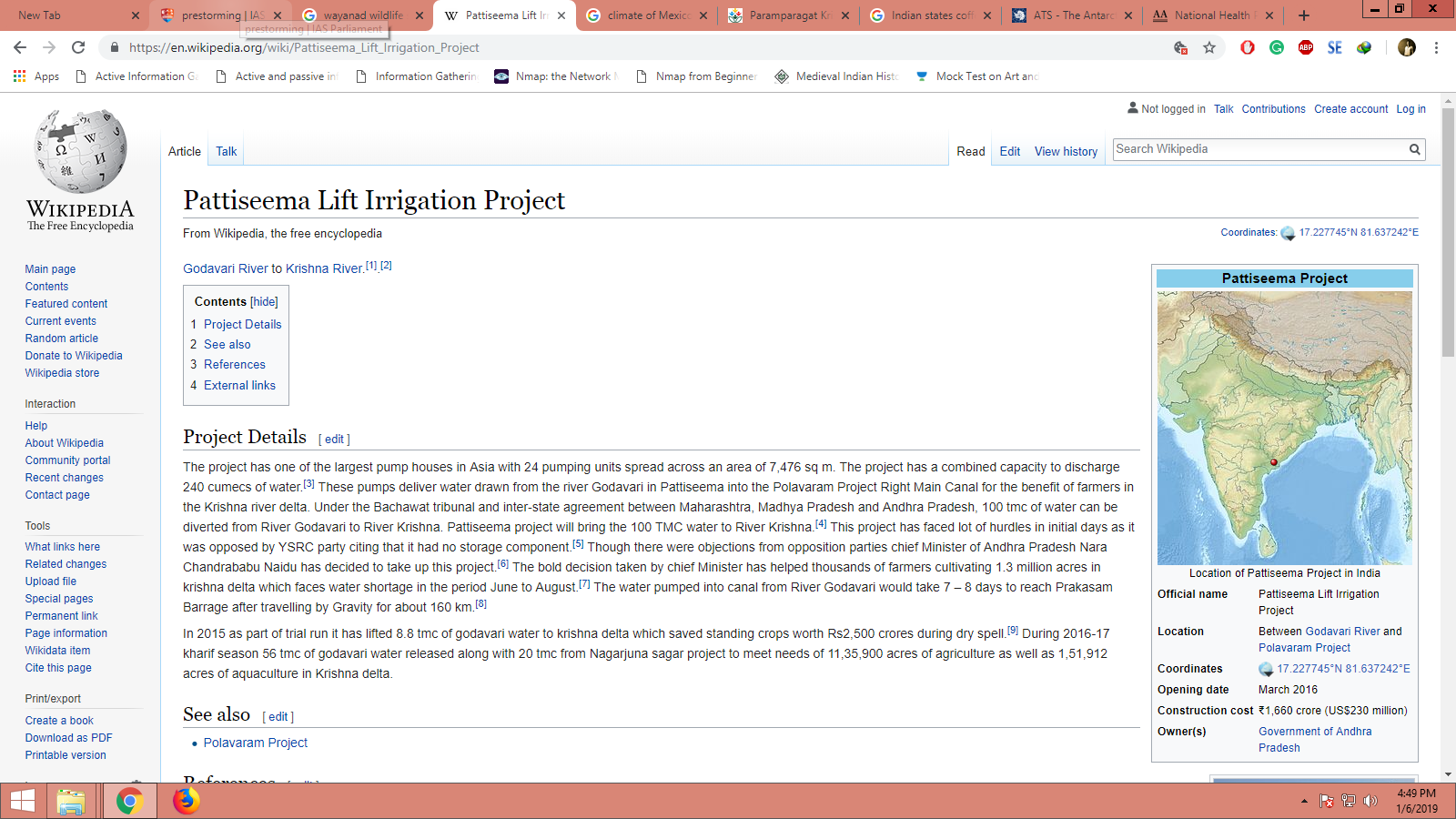Bookmark this page with the star icon
This screenshot has width=1456, height=819.
[x=1209, y=47]
